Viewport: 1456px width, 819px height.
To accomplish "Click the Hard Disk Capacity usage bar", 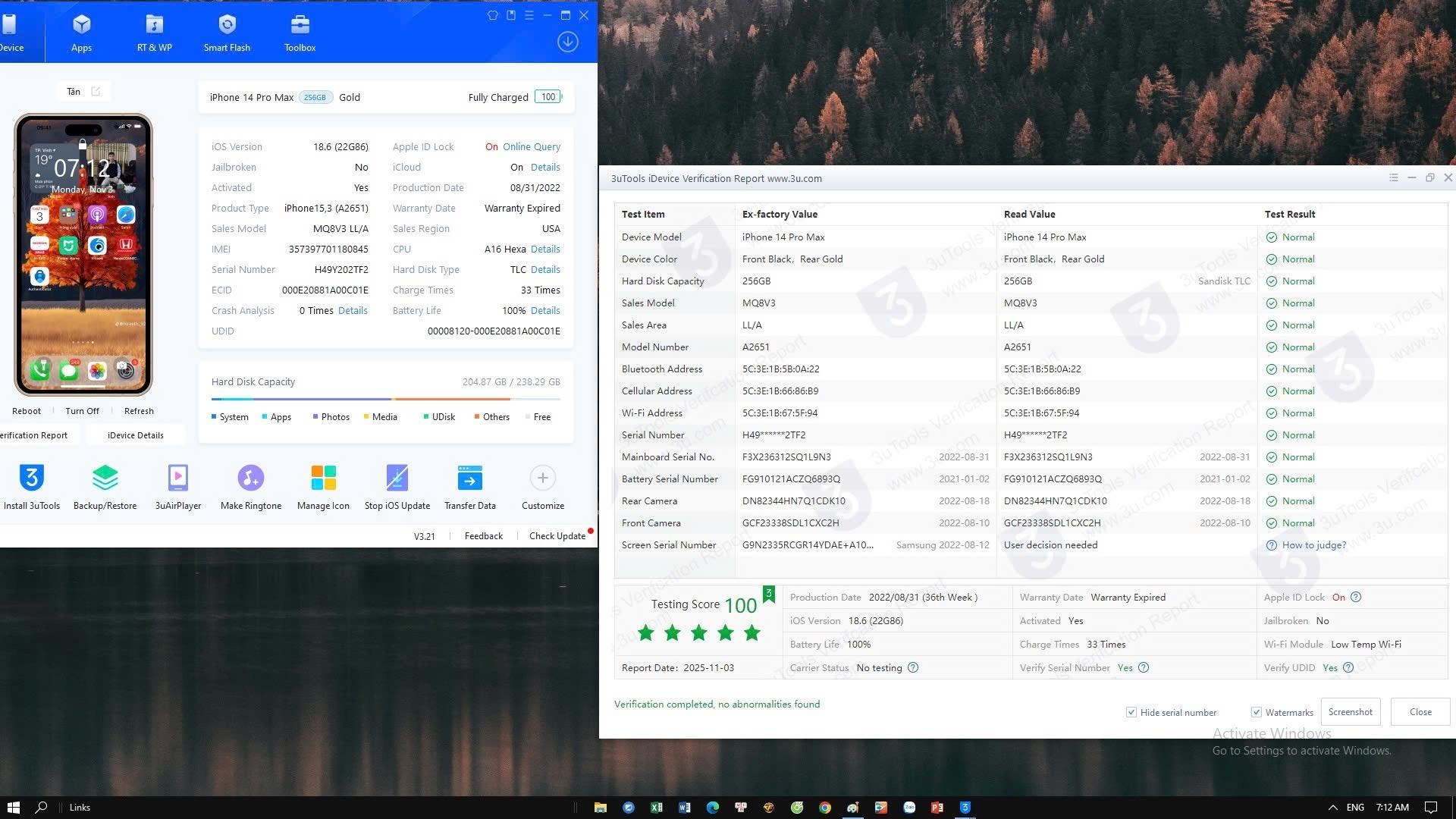I will pyautogui.click(x=385, y=399).
